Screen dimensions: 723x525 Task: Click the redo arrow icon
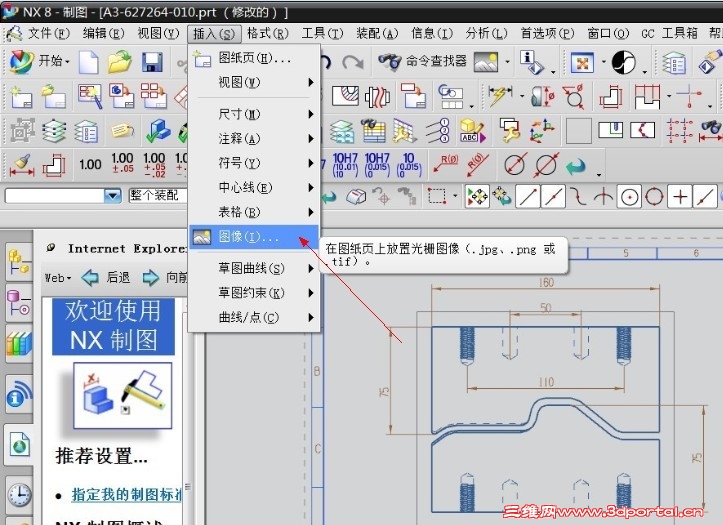tap(353, 62)
